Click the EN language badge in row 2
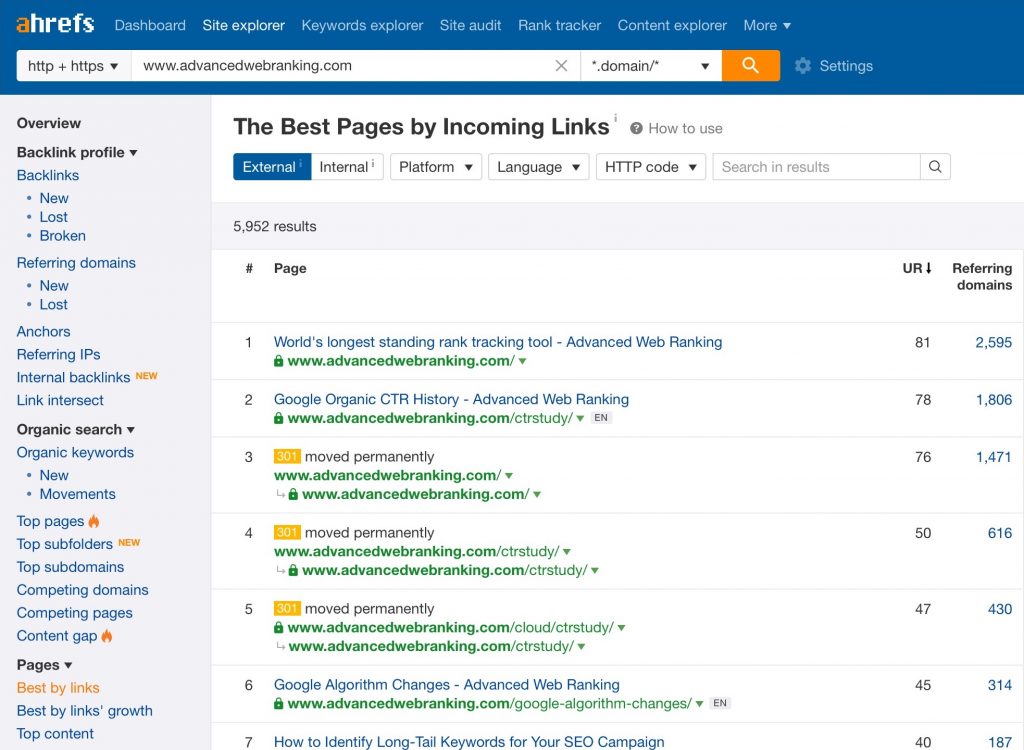This screenshot has height=750, width=1024. tap(601, 417)
